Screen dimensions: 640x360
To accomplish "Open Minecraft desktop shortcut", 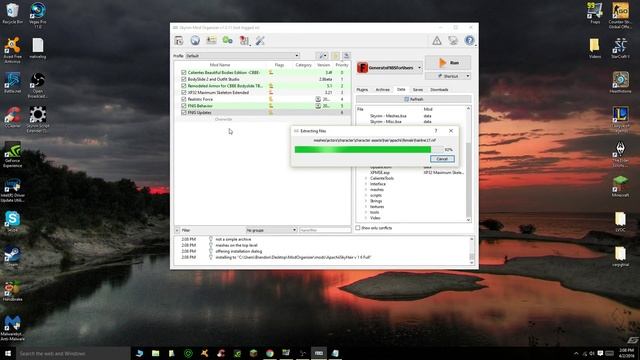I will click(620, 187).
